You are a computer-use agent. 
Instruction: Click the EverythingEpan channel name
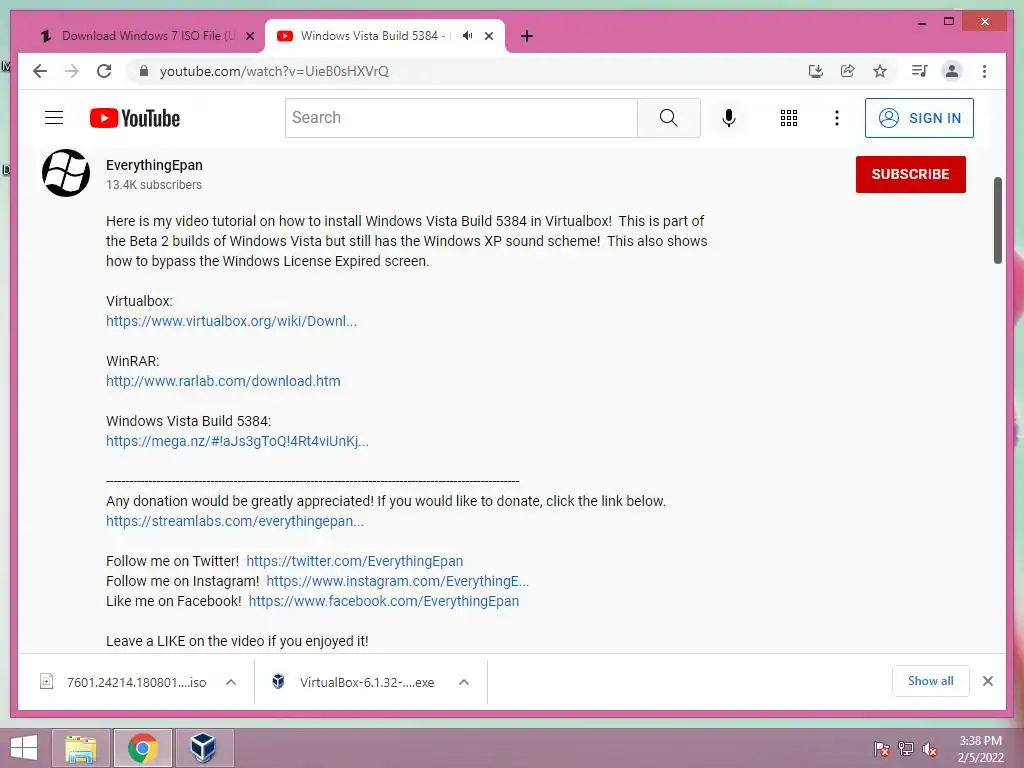154,165
